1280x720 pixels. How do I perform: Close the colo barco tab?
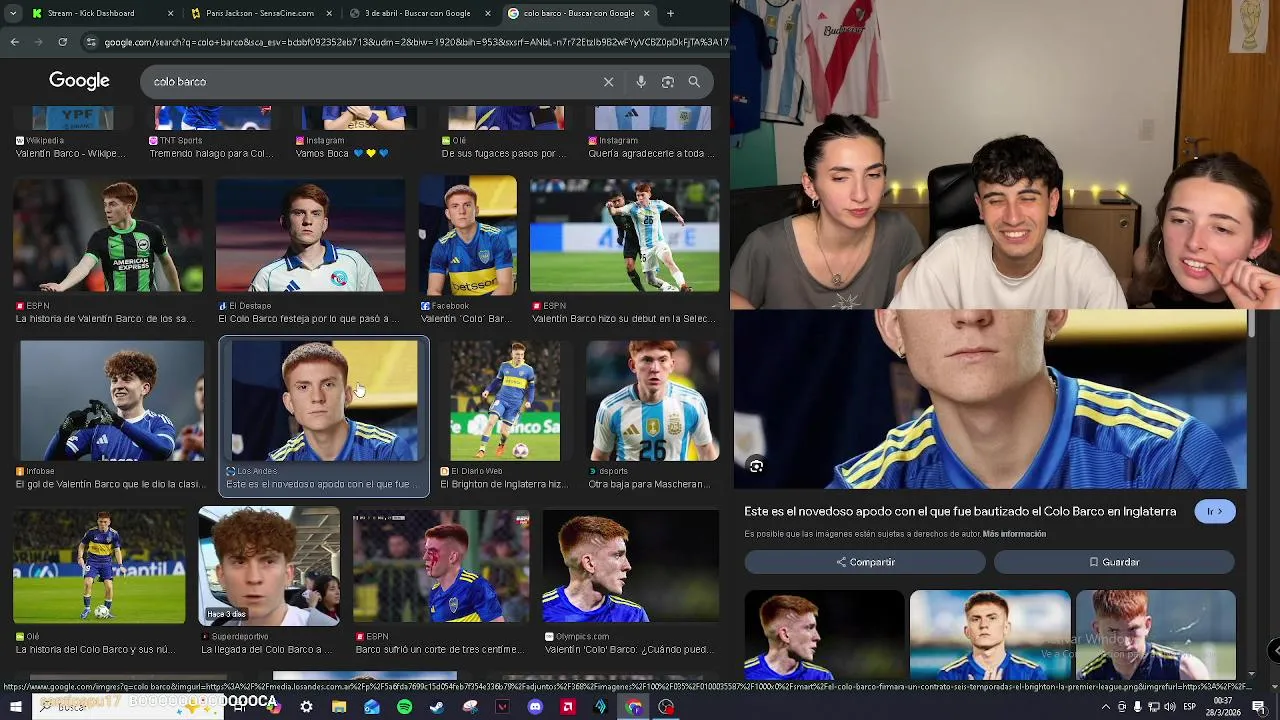click(646, 13)
